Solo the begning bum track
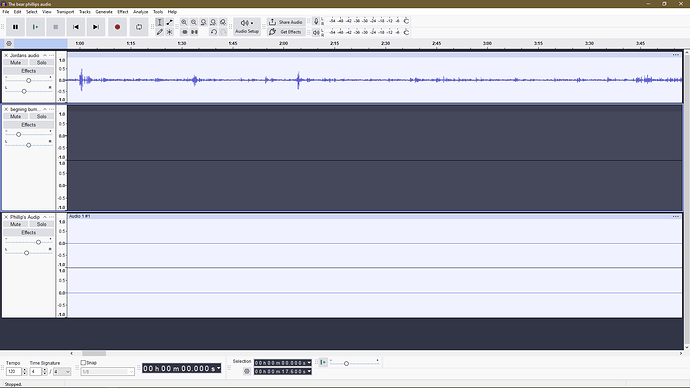The height and width of the screenshot is (388, 690). pos(41,117)
